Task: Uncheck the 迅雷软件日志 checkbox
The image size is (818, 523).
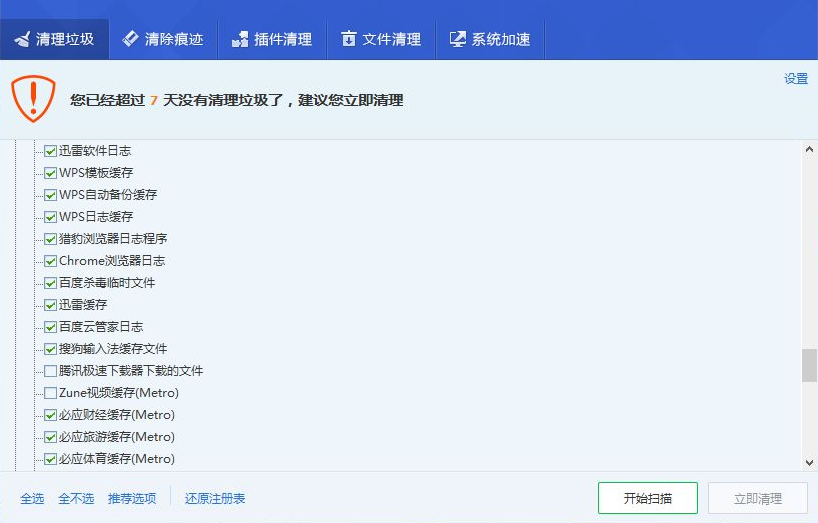Action: coord(50,151)
